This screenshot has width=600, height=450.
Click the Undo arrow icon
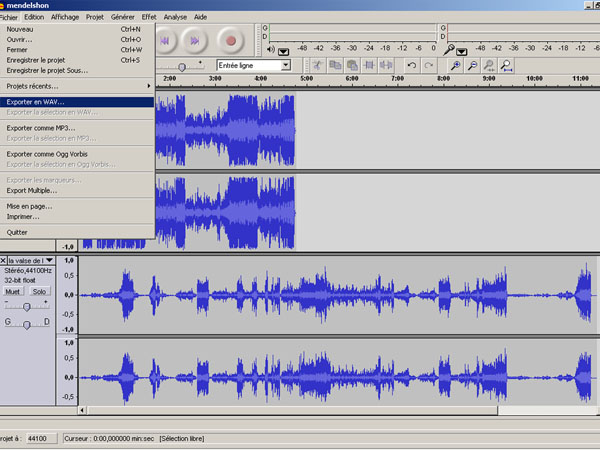pos(412,65)
